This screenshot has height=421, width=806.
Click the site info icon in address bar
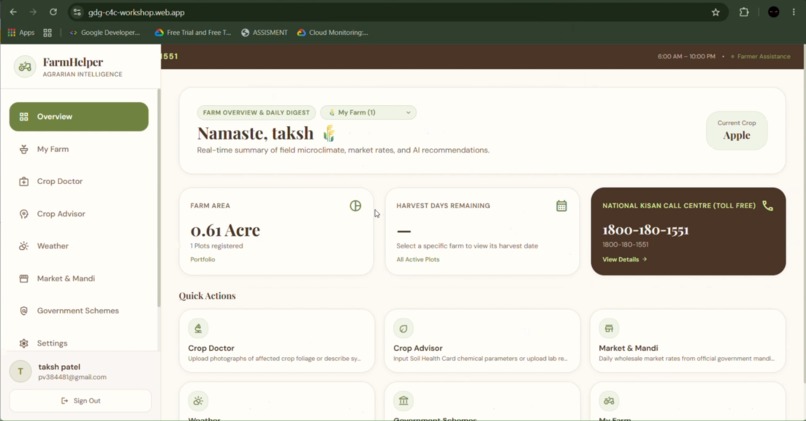point(77,12)
